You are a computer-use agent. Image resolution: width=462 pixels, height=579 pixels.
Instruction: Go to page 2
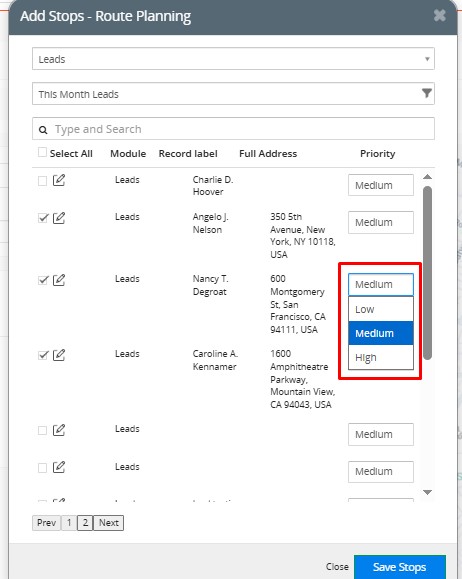point(85,523)
